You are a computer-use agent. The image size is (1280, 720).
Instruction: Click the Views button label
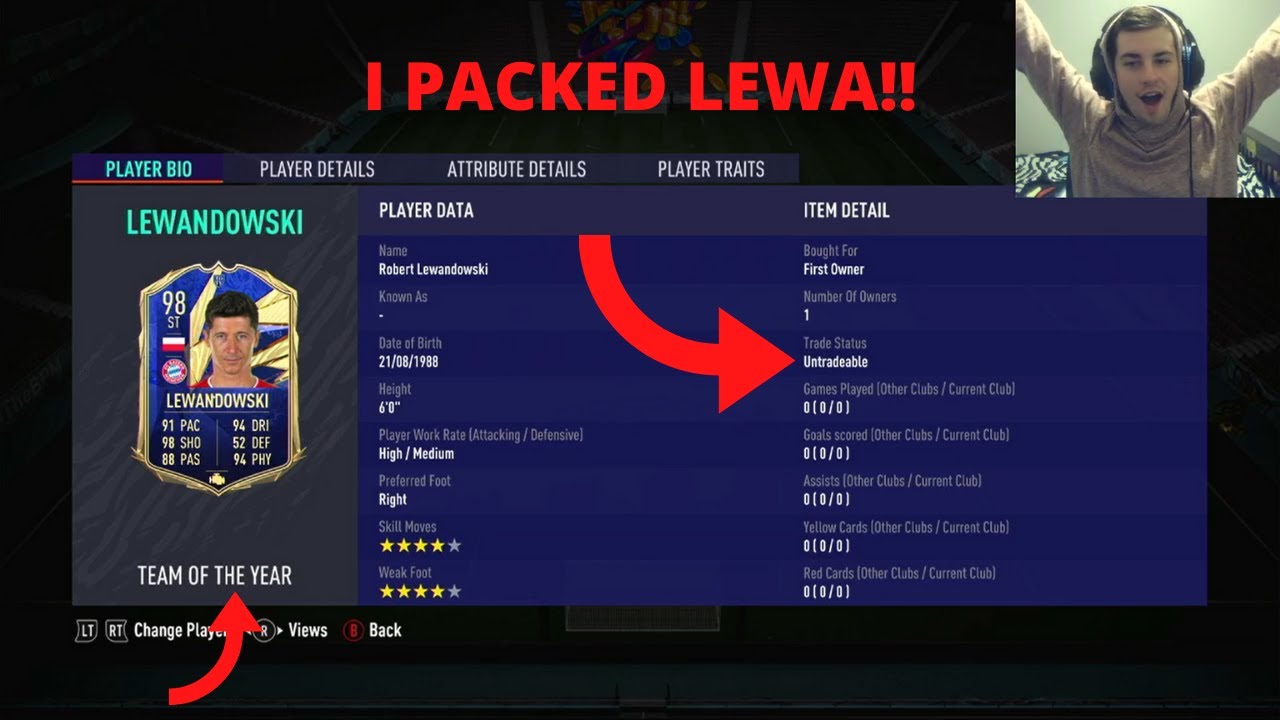[308, 630]
